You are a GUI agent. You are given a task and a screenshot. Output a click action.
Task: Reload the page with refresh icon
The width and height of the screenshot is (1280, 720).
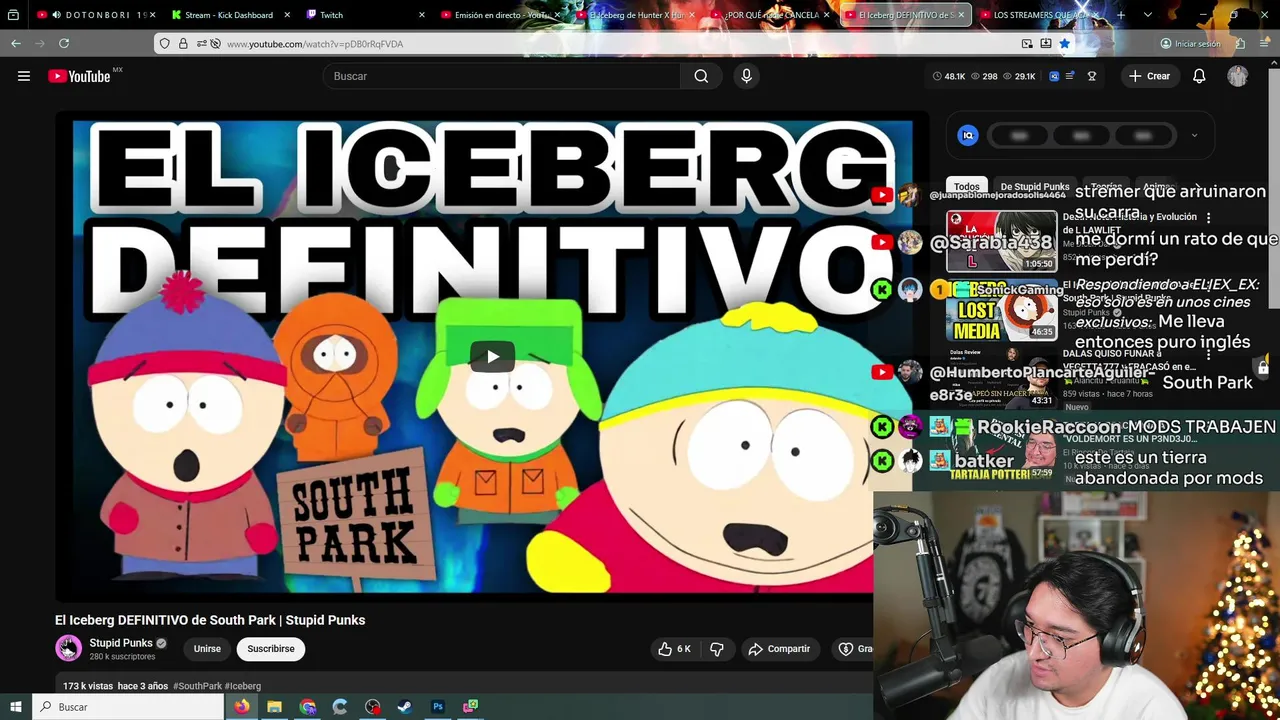tap(64, 44)
